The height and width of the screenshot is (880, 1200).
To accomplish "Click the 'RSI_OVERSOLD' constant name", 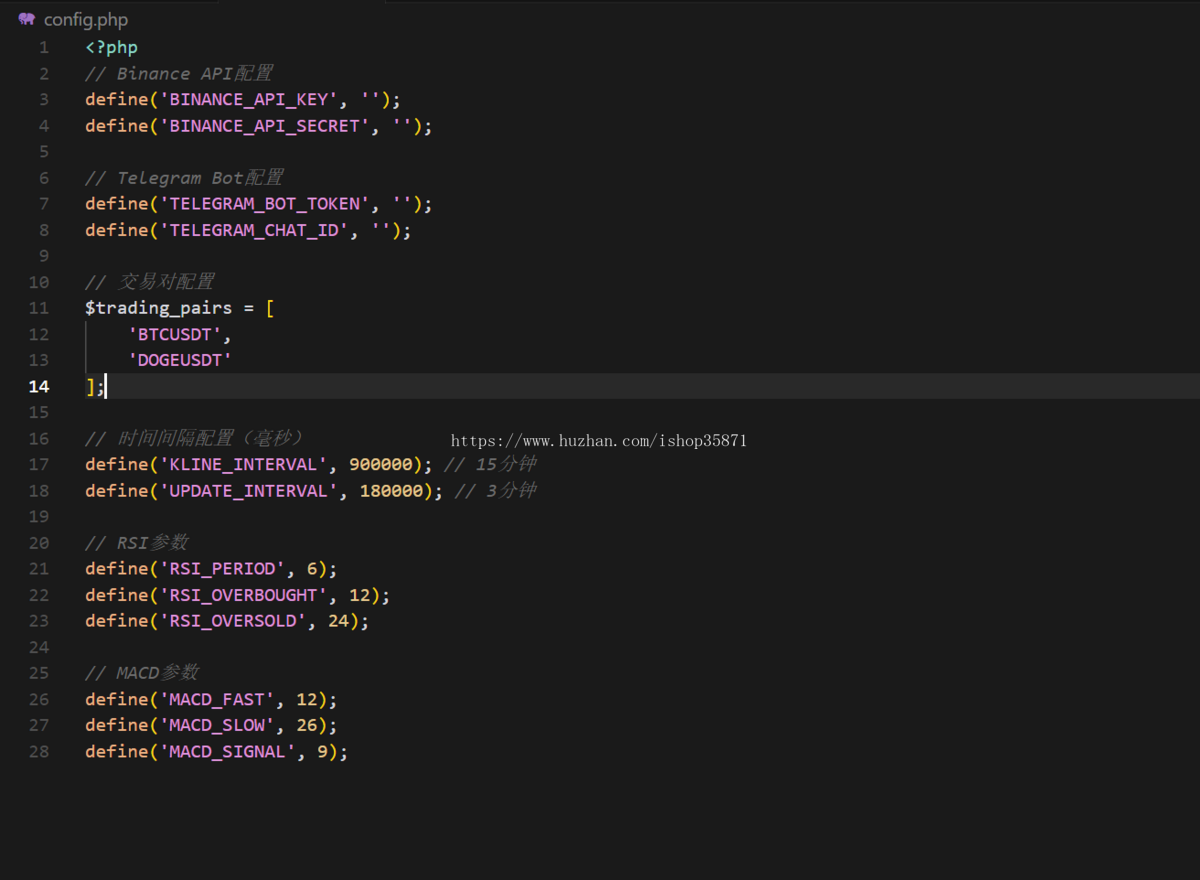I will (x=233, y=621).
